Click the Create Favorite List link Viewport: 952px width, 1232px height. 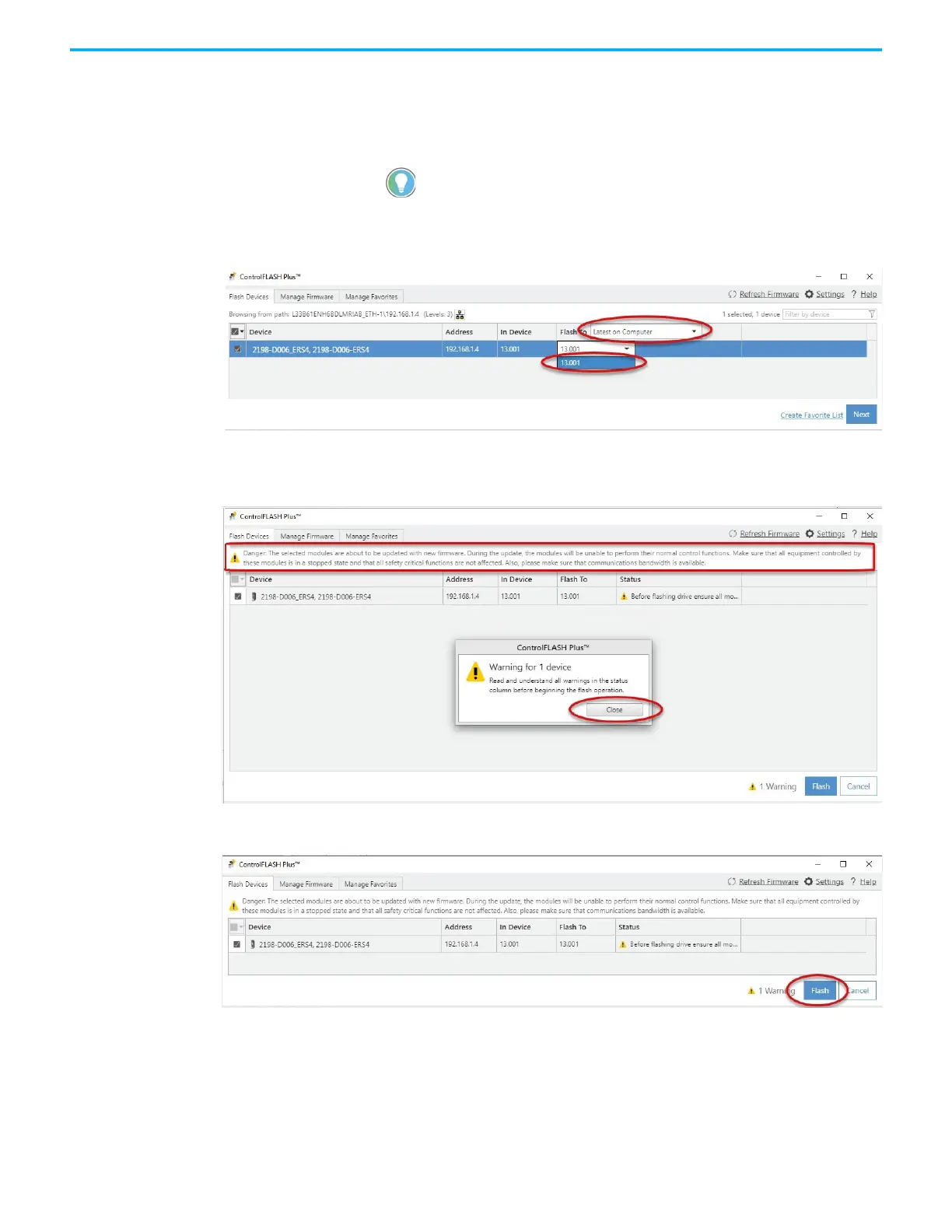(x=811, y=415)
